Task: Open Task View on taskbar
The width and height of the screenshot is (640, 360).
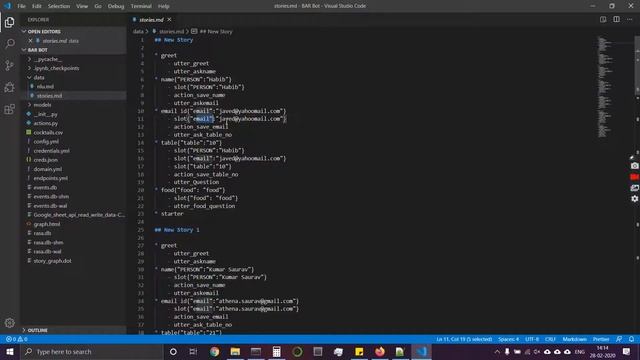Action: [193, 351]
